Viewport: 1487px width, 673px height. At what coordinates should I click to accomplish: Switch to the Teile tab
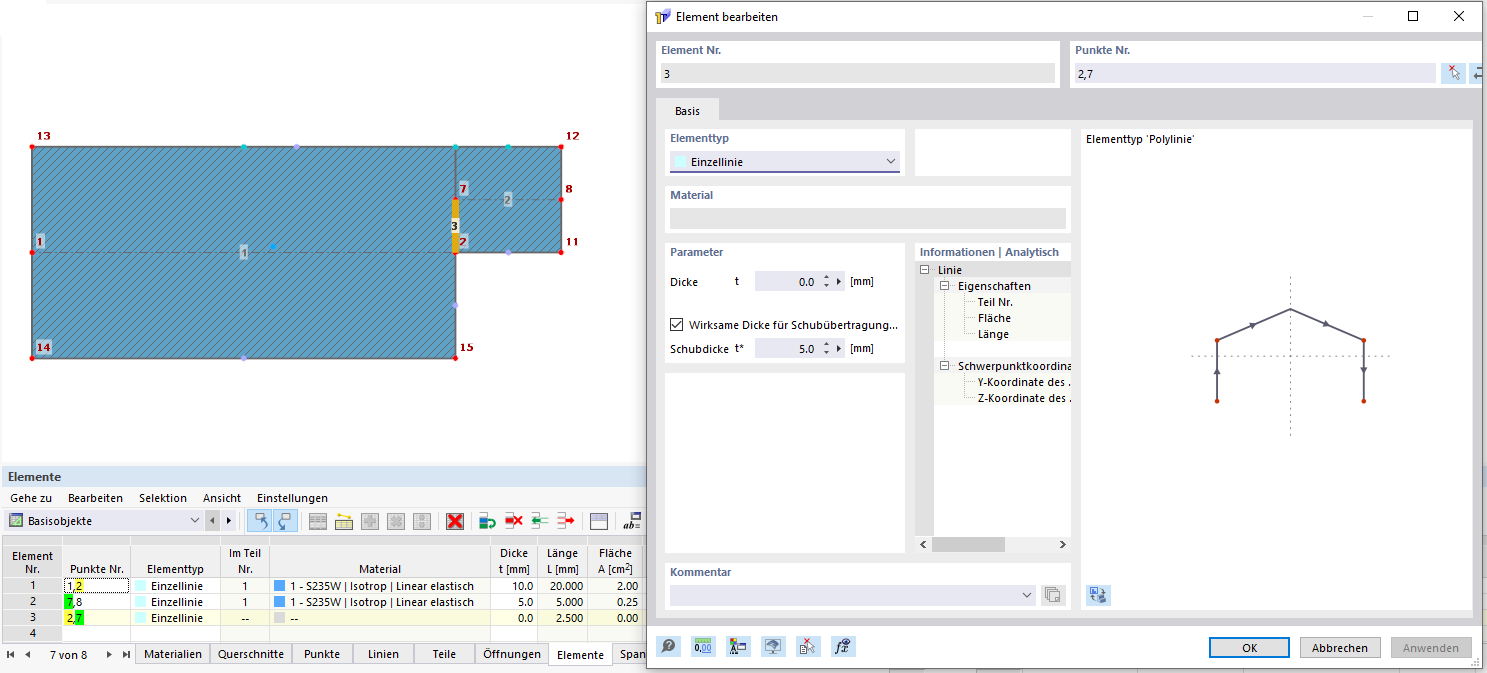click(x=444, y=654)
